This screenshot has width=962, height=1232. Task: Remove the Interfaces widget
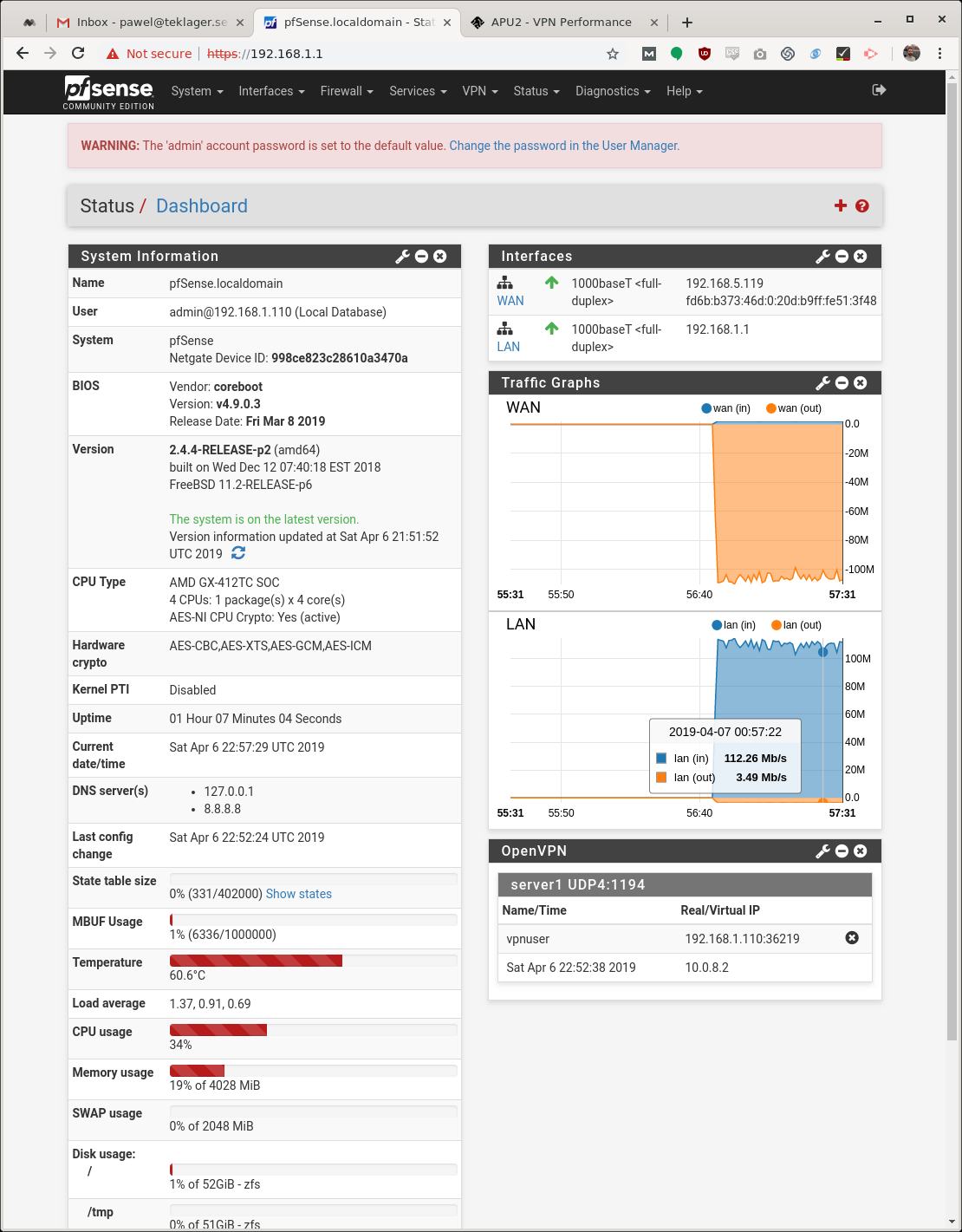[861, 257]
